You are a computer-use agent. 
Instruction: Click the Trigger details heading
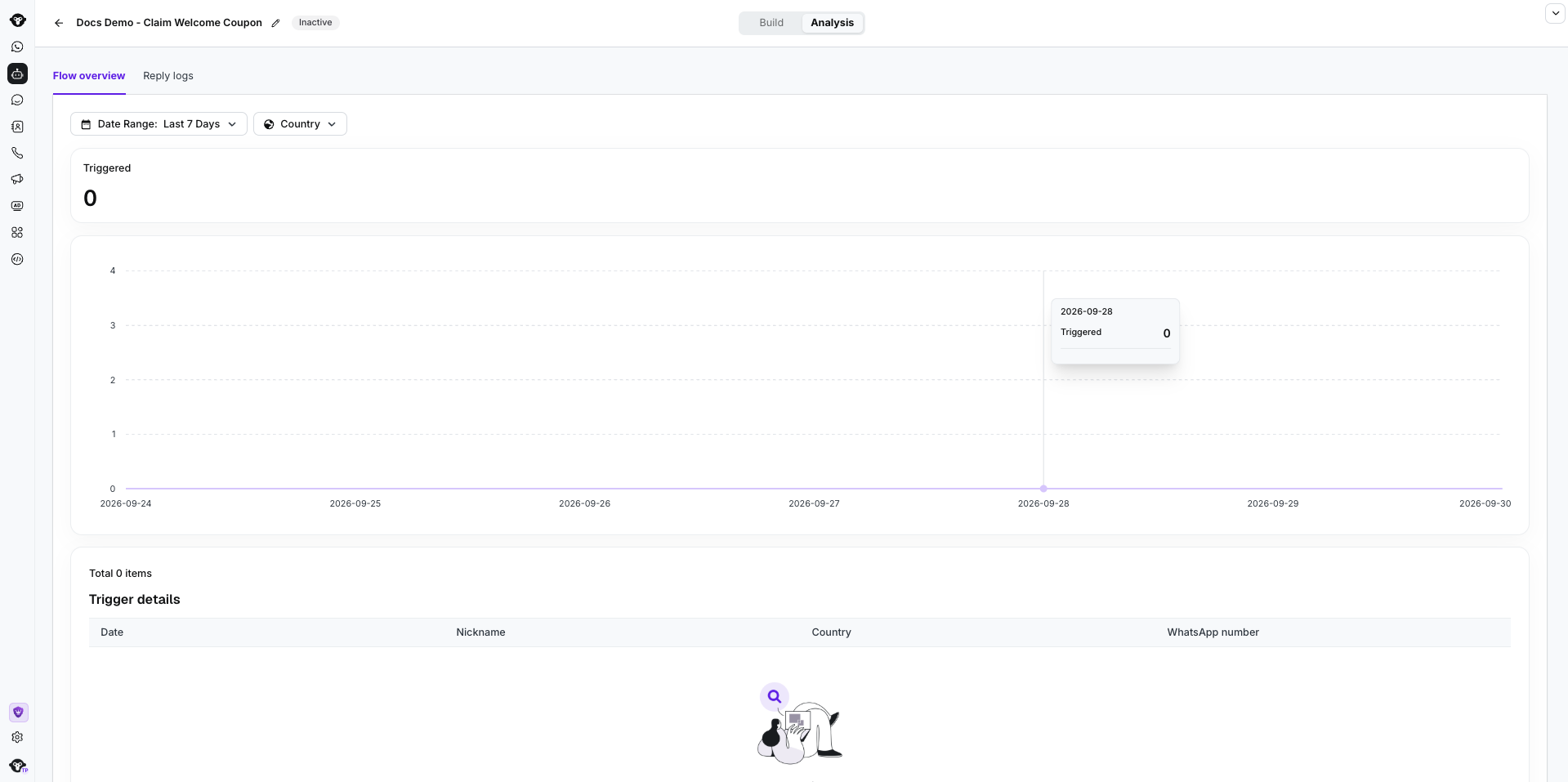point(135,600)
